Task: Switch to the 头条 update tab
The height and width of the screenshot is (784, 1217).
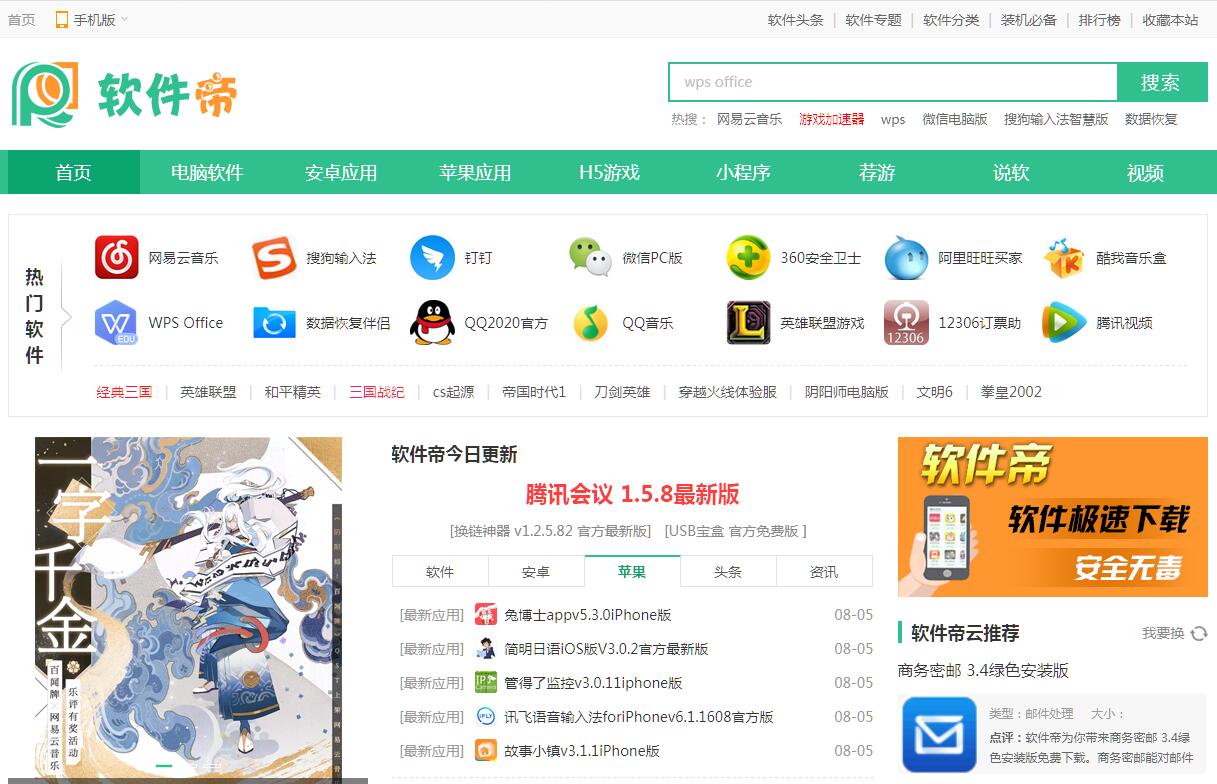Action: click(728, 572)
